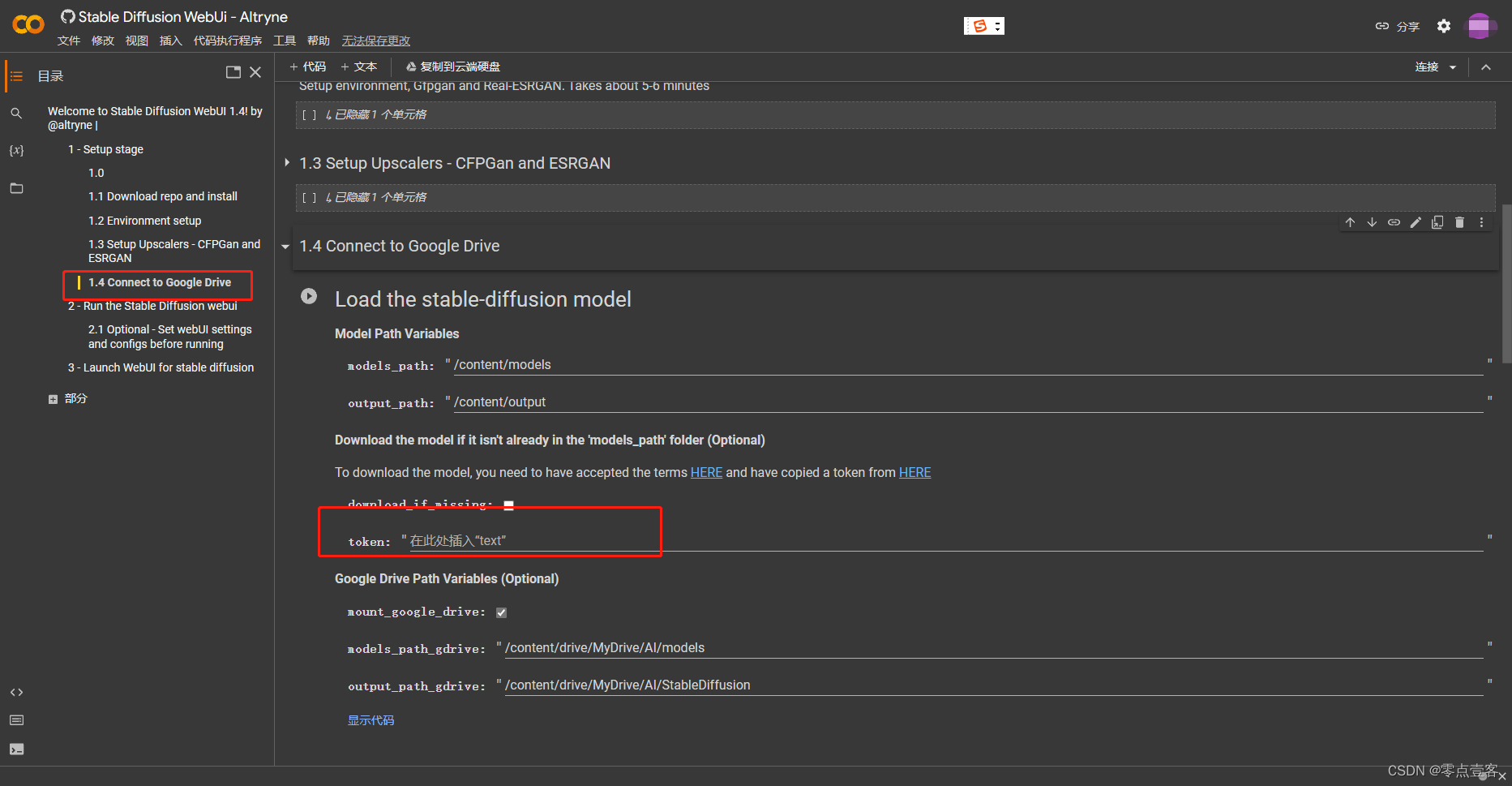Edit the cell using the pencil icon
The width and height of the screenshot is (1512, 786).
click(1416, 221)
